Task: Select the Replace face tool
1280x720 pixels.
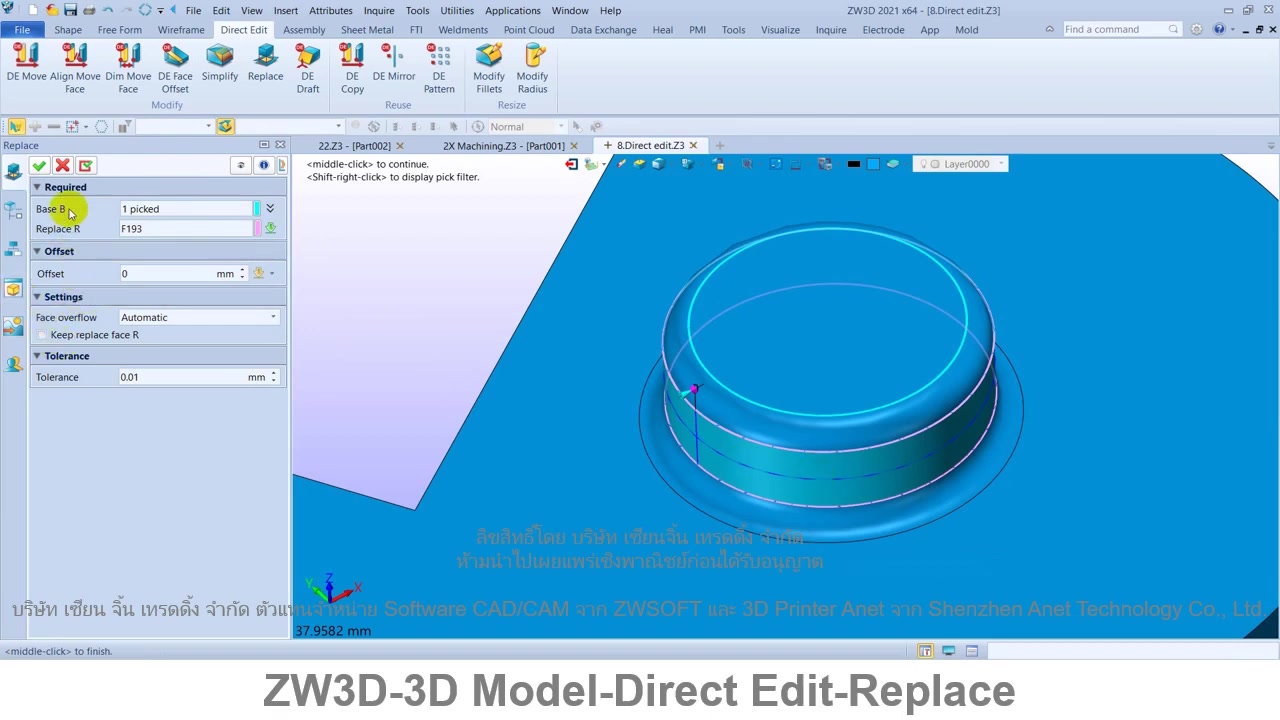Action: click(x=266, y=62)
